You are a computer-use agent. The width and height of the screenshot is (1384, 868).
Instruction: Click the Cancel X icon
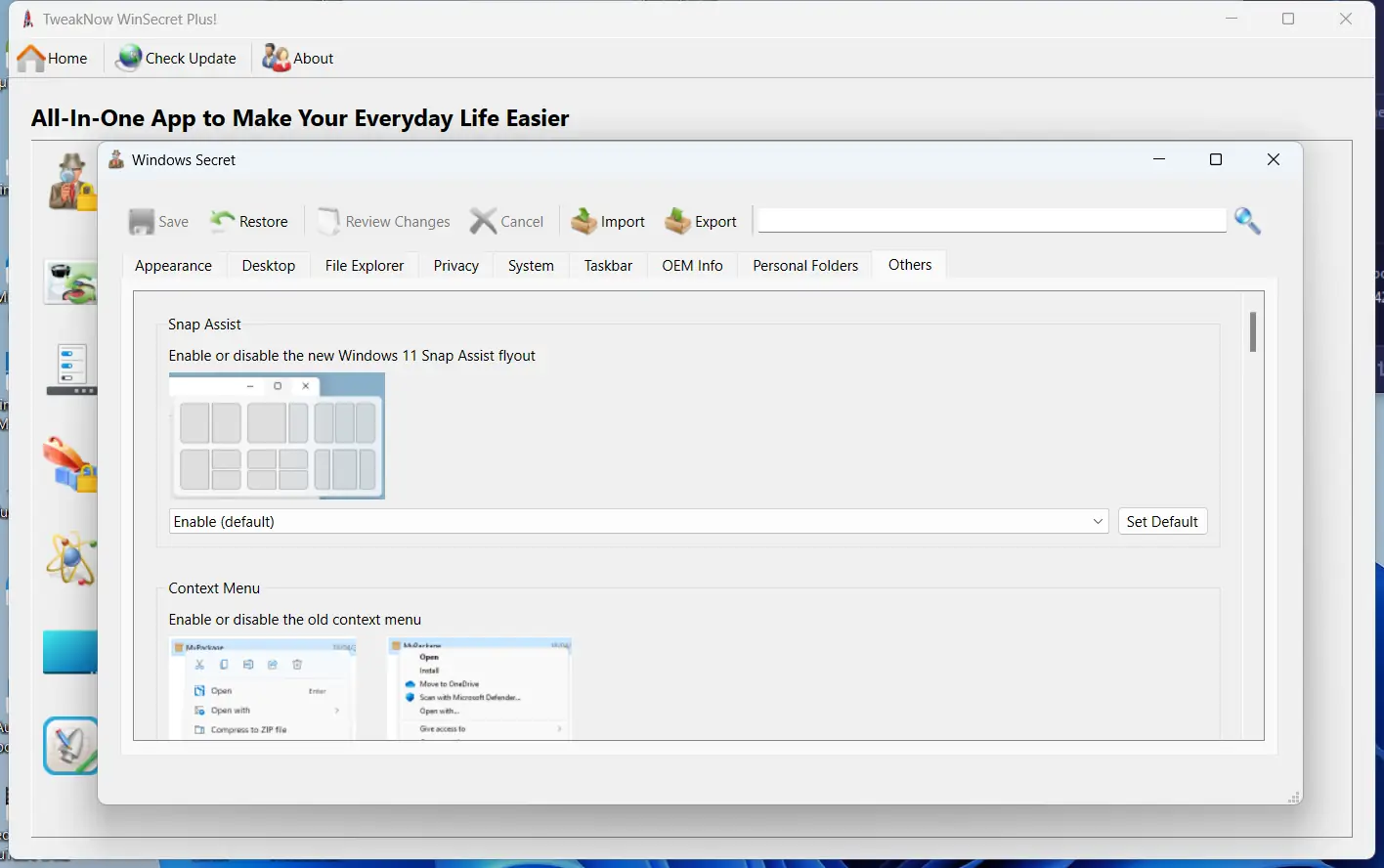[x=483, y=222]
